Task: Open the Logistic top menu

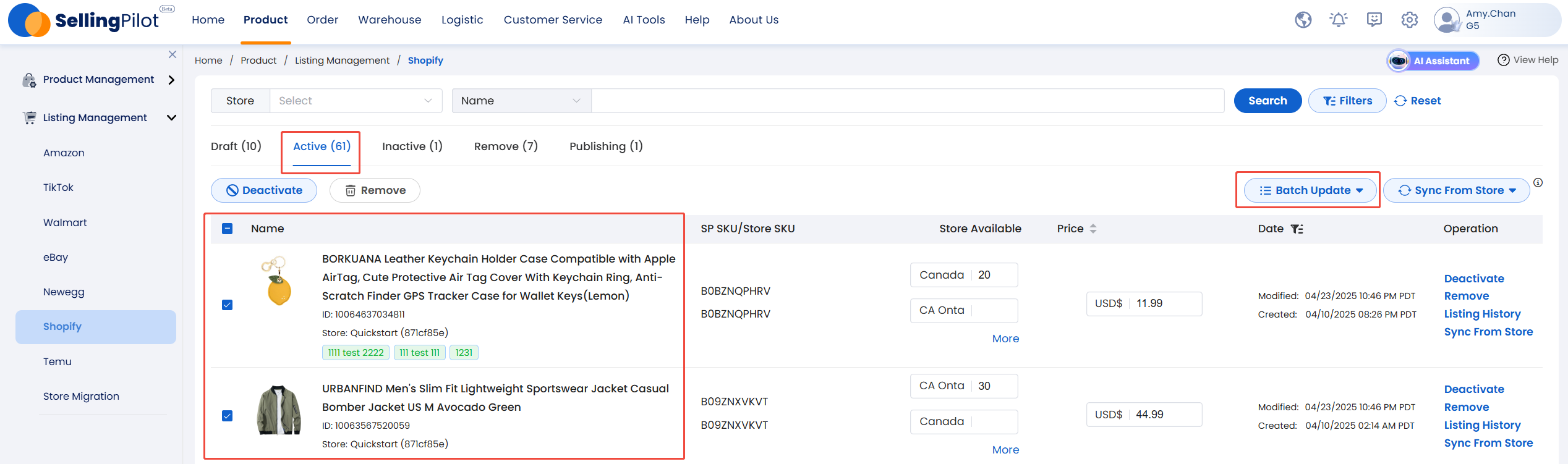Action: (x=462, y=20)
